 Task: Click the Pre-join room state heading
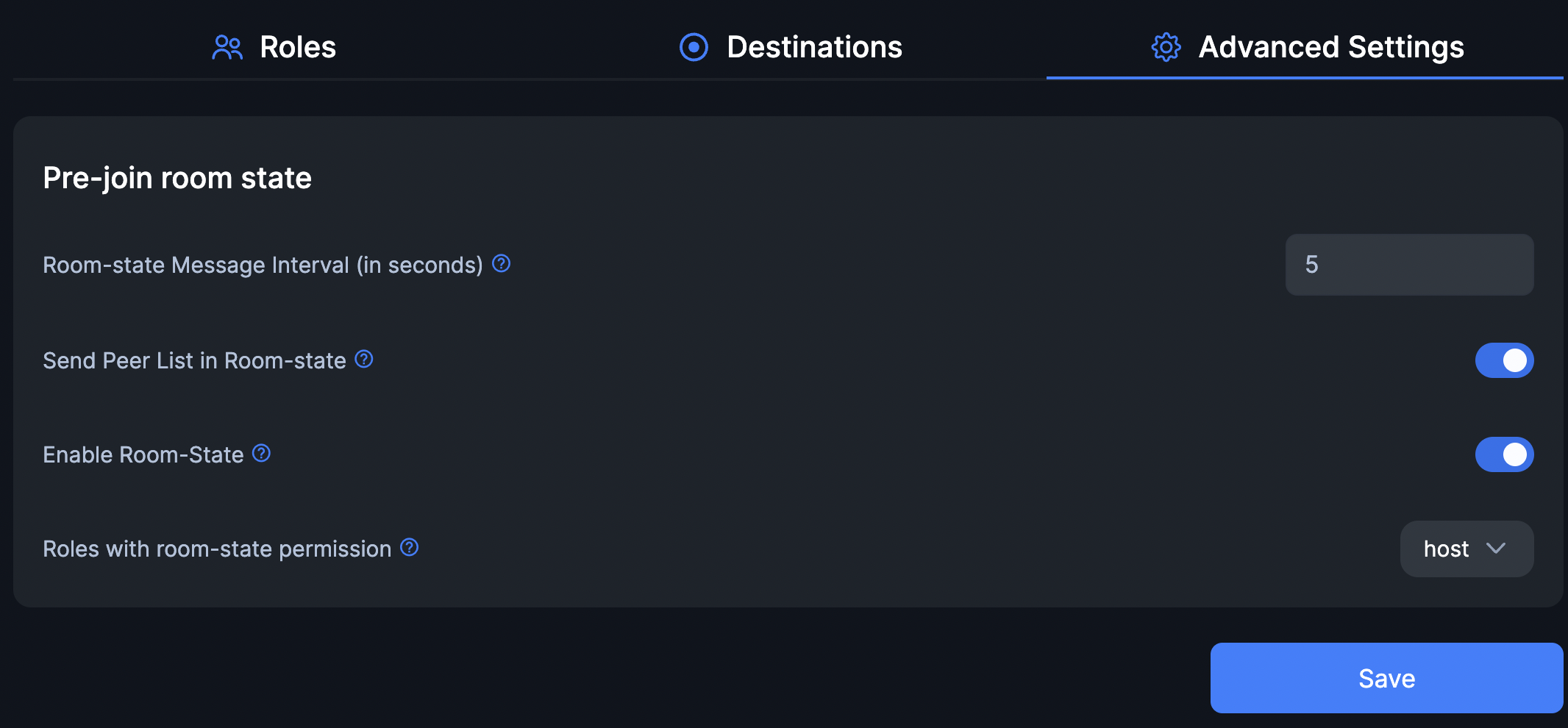(177, 177)
